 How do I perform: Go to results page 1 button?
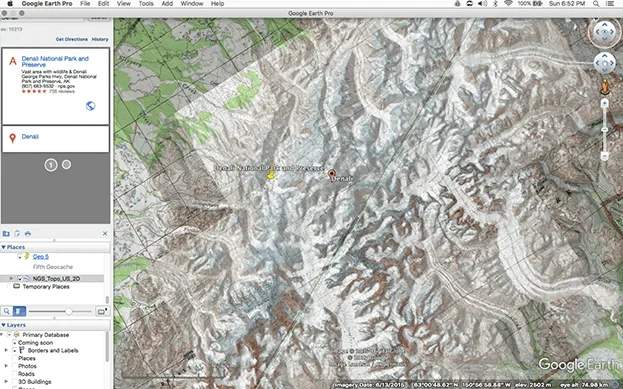[x=51, y=165]
